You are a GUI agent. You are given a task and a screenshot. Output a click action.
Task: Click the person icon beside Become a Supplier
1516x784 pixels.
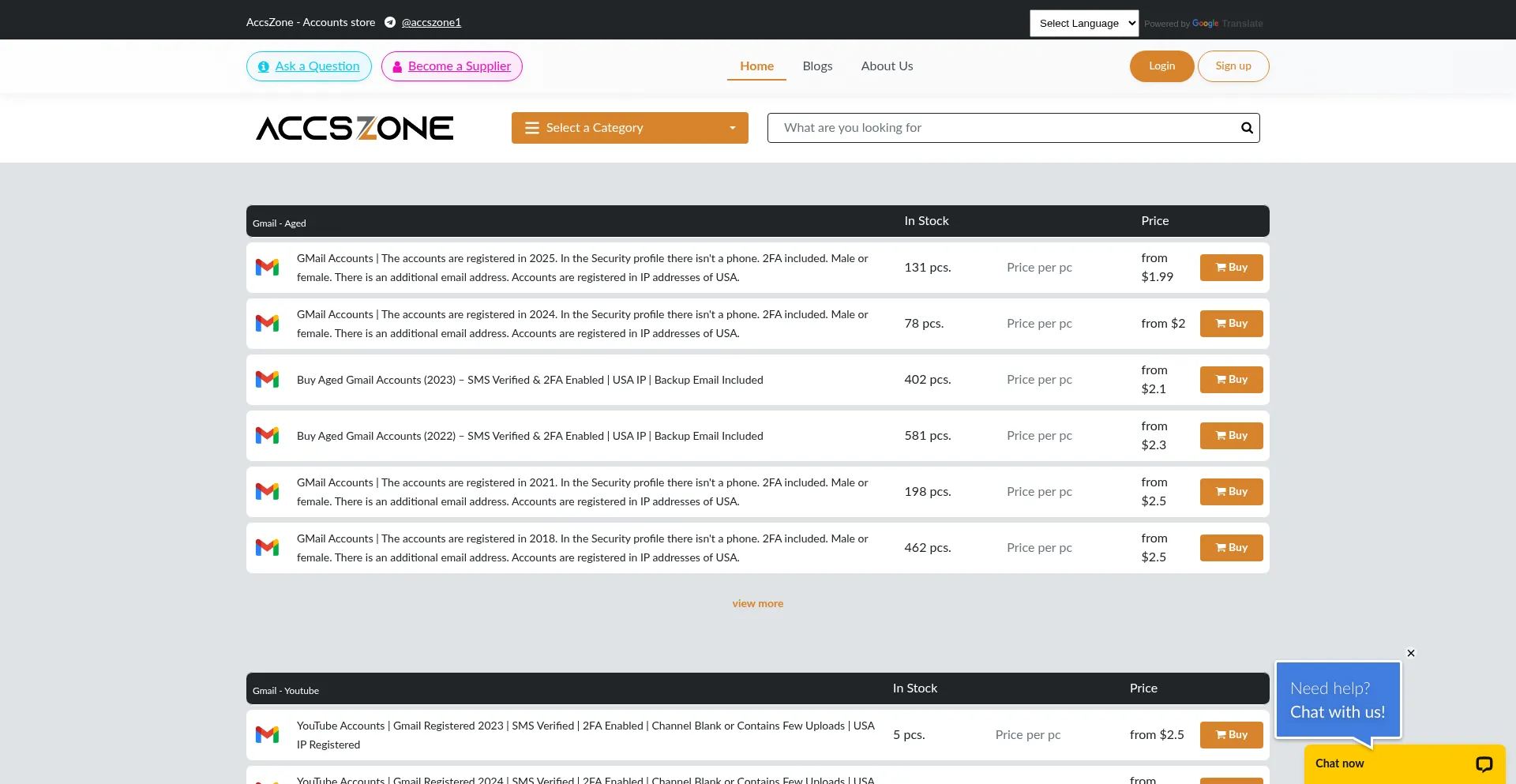coord(398,66)
